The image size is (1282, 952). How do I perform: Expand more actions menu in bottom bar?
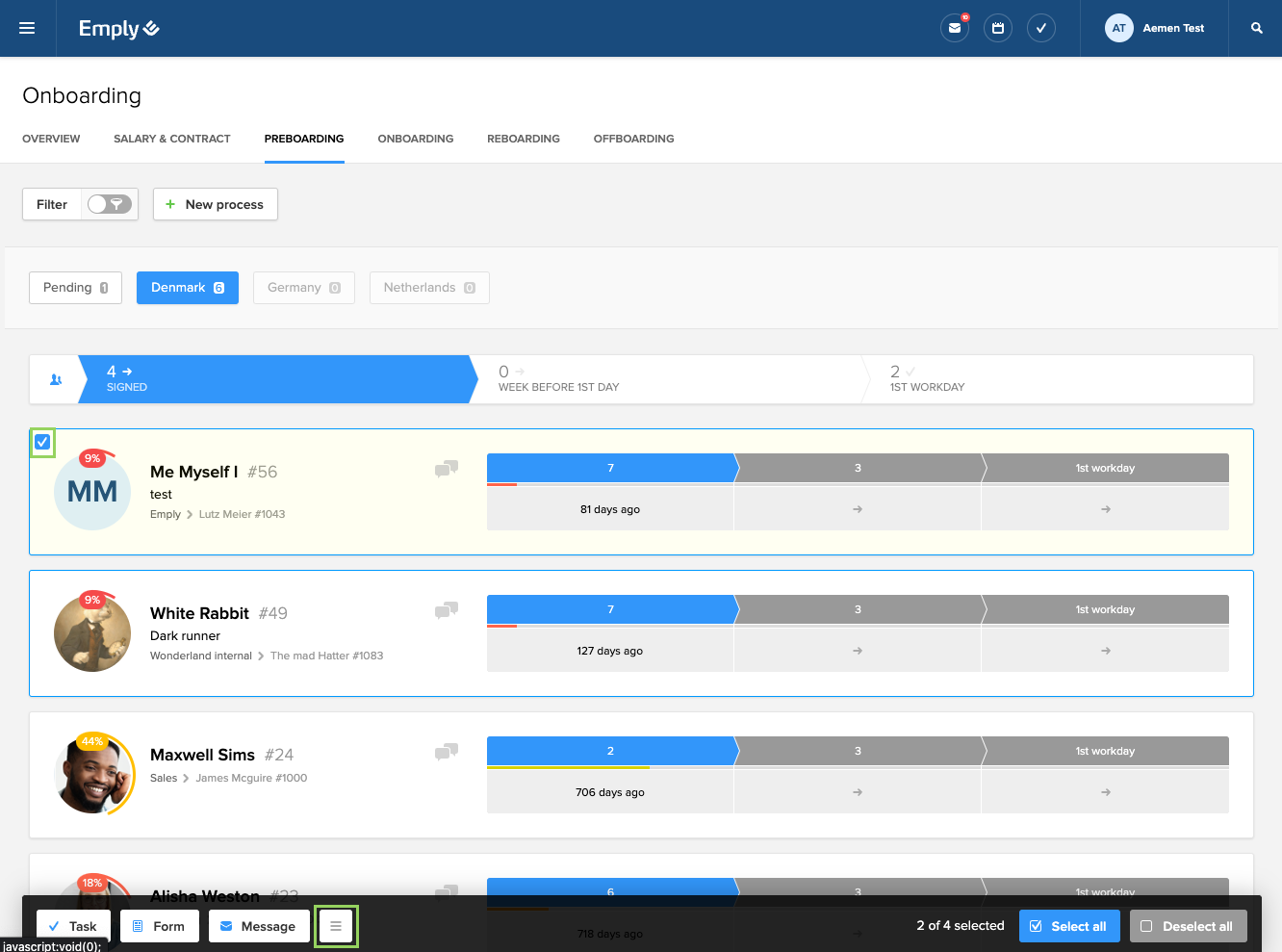tap(336, 926)
